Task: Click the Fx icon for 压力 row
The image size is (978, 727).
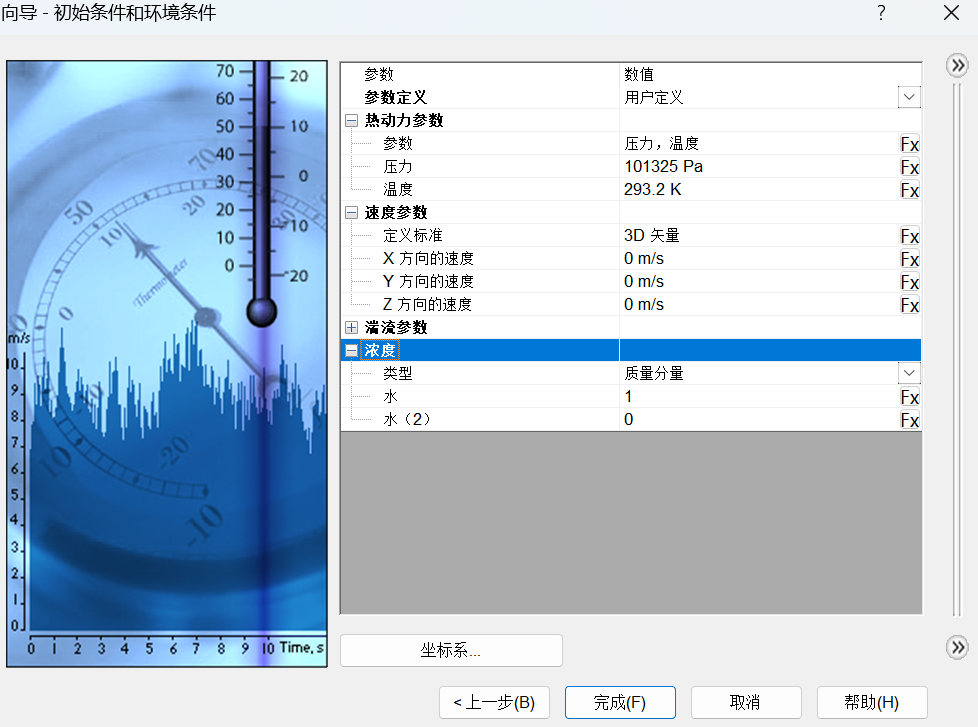Action: click(x=909, y=167)
